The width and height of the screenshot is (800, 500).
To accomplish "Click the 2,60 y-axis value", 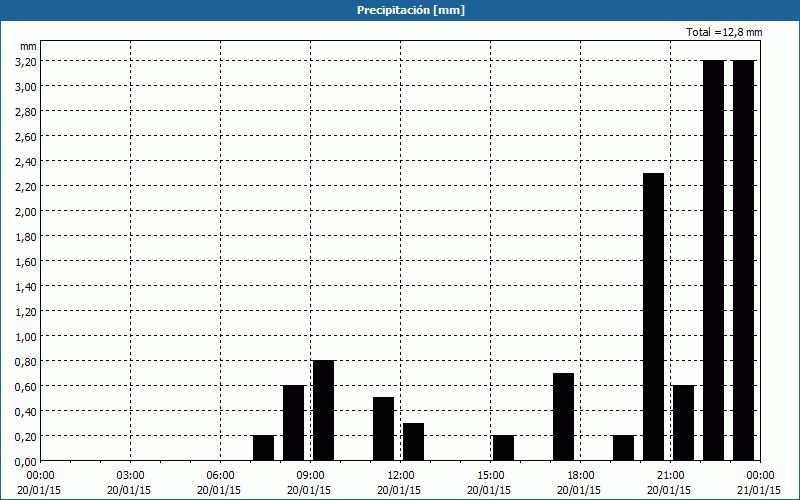I will click(26, 136).
